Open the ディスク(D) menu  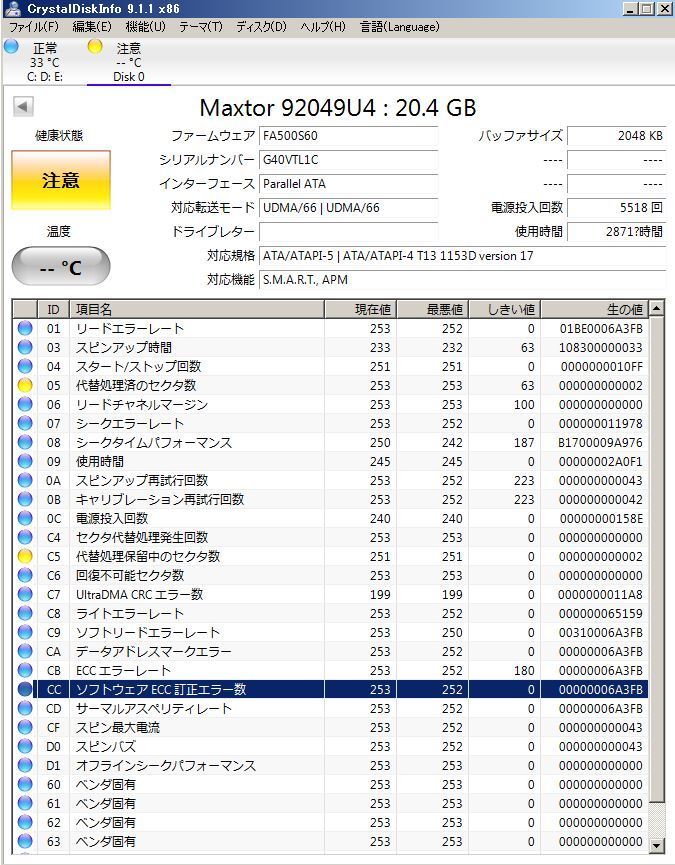tap(261, 26)
